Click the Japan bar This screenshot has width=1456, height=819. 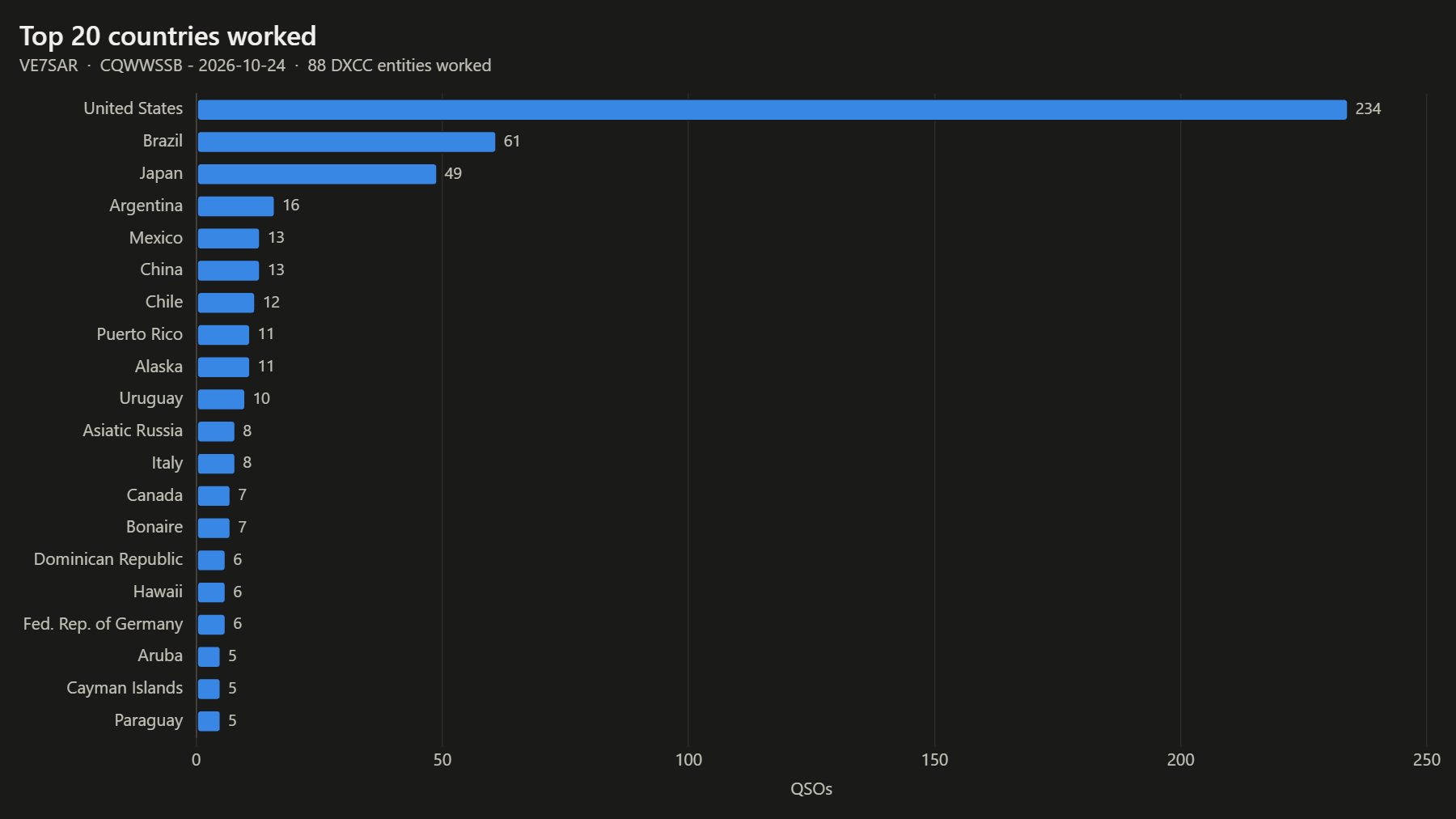pos(316,174)
